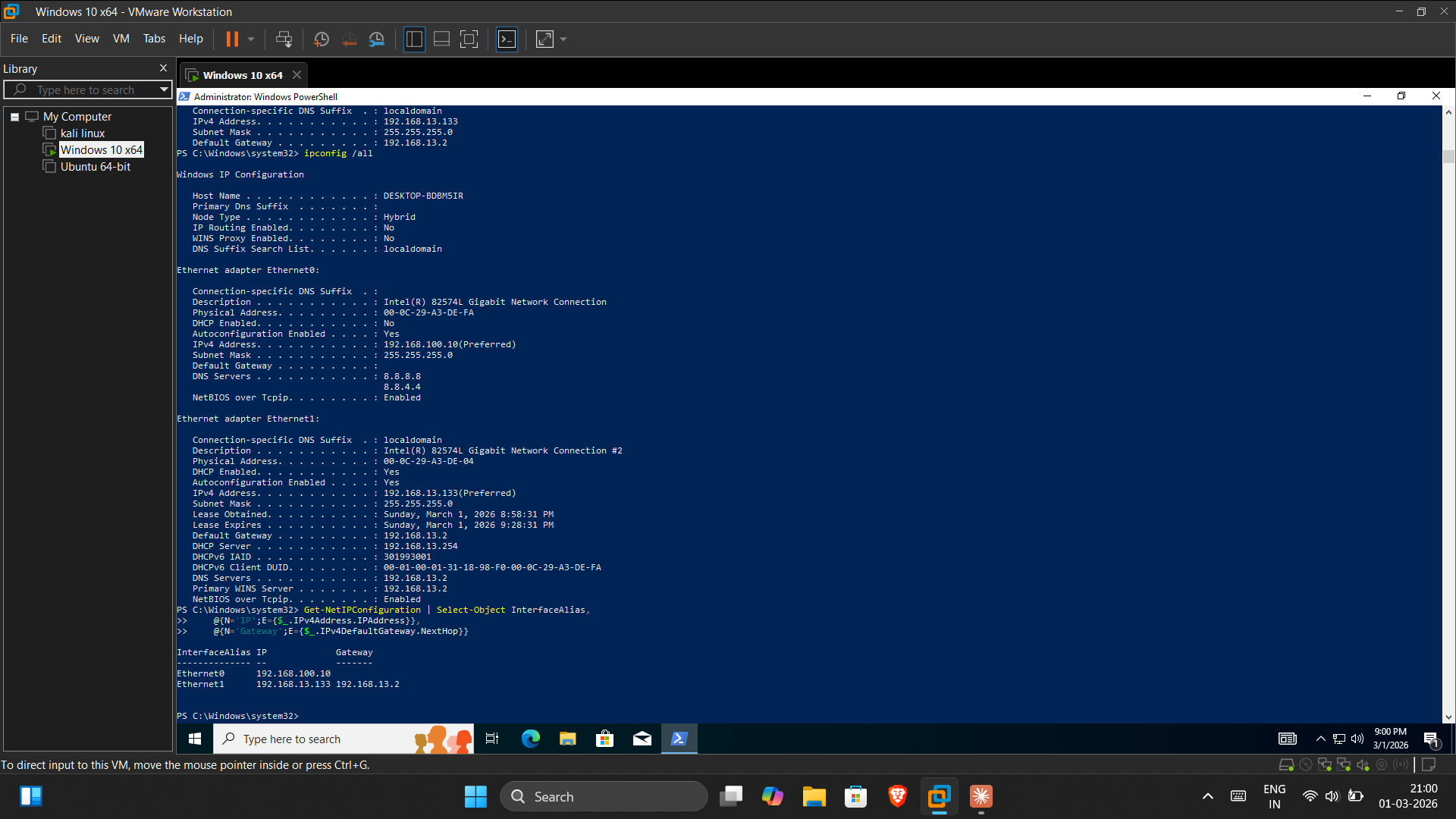Image resolution: width=1456 pixels, height=819 pixels.
Task: Close the Library panel
Action: [163, 68]
